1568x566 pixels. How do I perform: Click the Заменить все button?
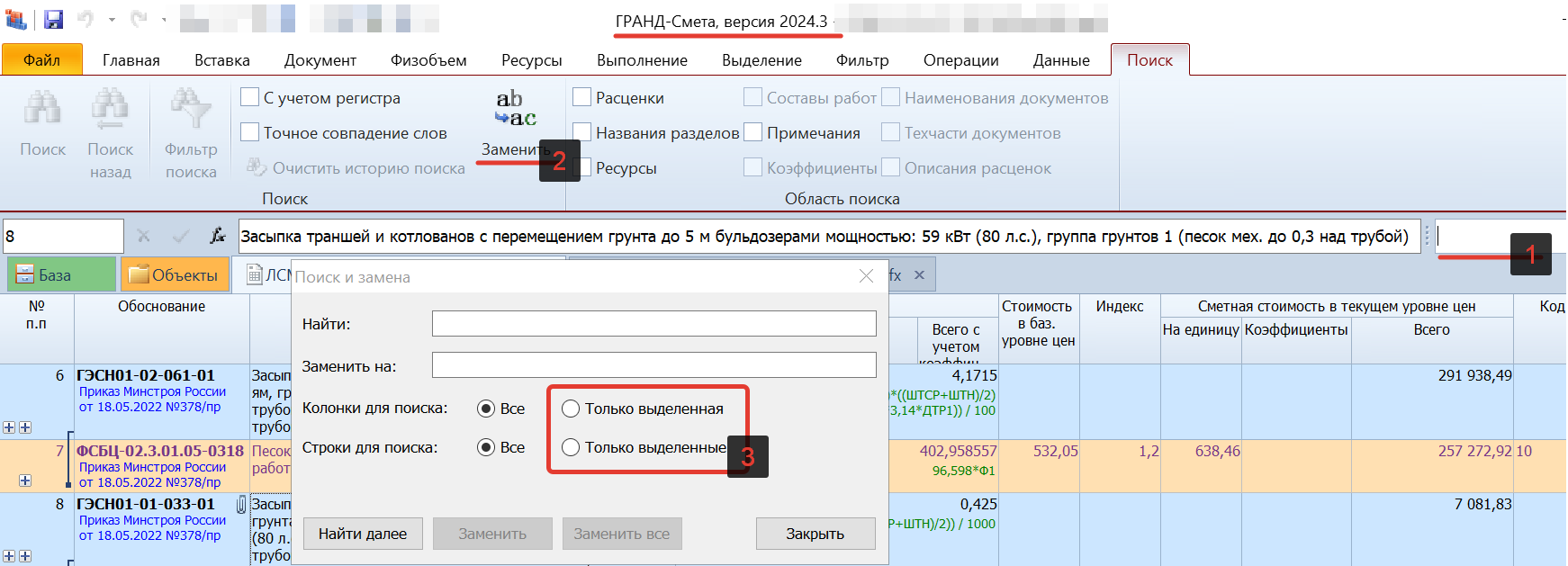[x=622, y=534]
